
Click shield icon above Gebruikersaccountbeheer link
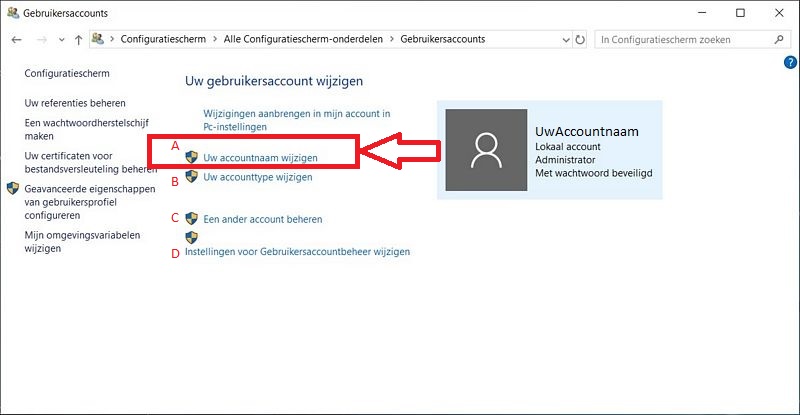click(191, 237)
